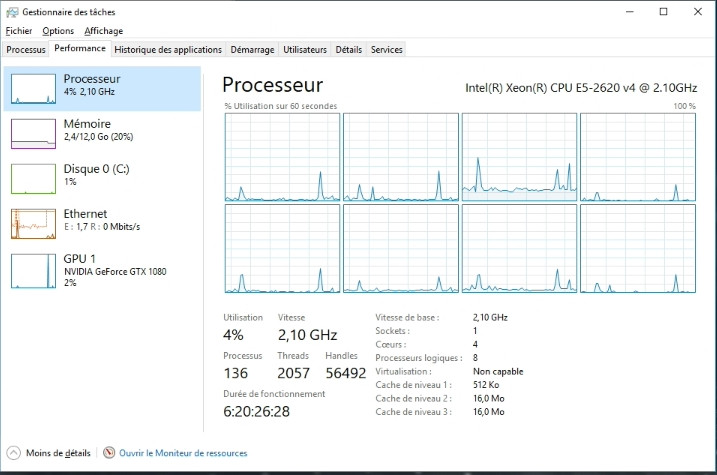Switch to the Processus tab

click(26, 49)
